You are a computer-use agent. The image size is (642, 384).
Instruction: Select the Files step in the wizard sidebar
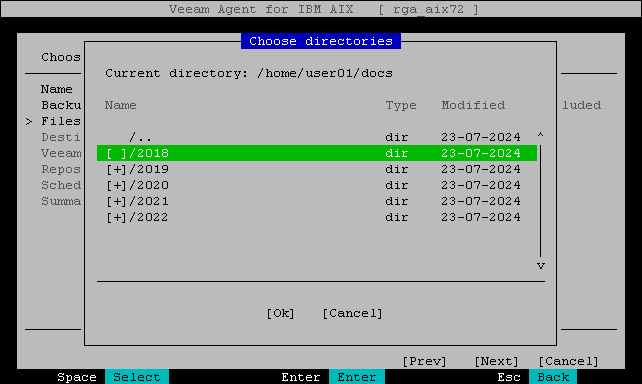[61, 121]
